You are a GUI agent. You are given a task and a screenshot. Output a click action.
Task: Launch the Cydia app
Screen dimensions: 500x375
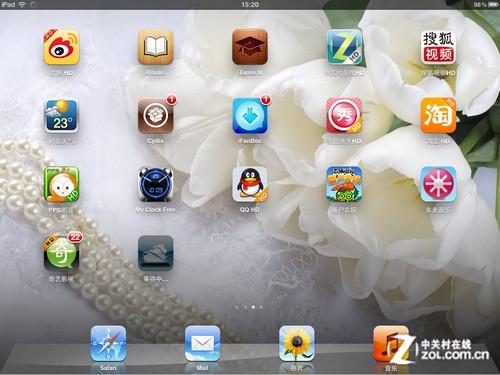[x=156, y=116]
